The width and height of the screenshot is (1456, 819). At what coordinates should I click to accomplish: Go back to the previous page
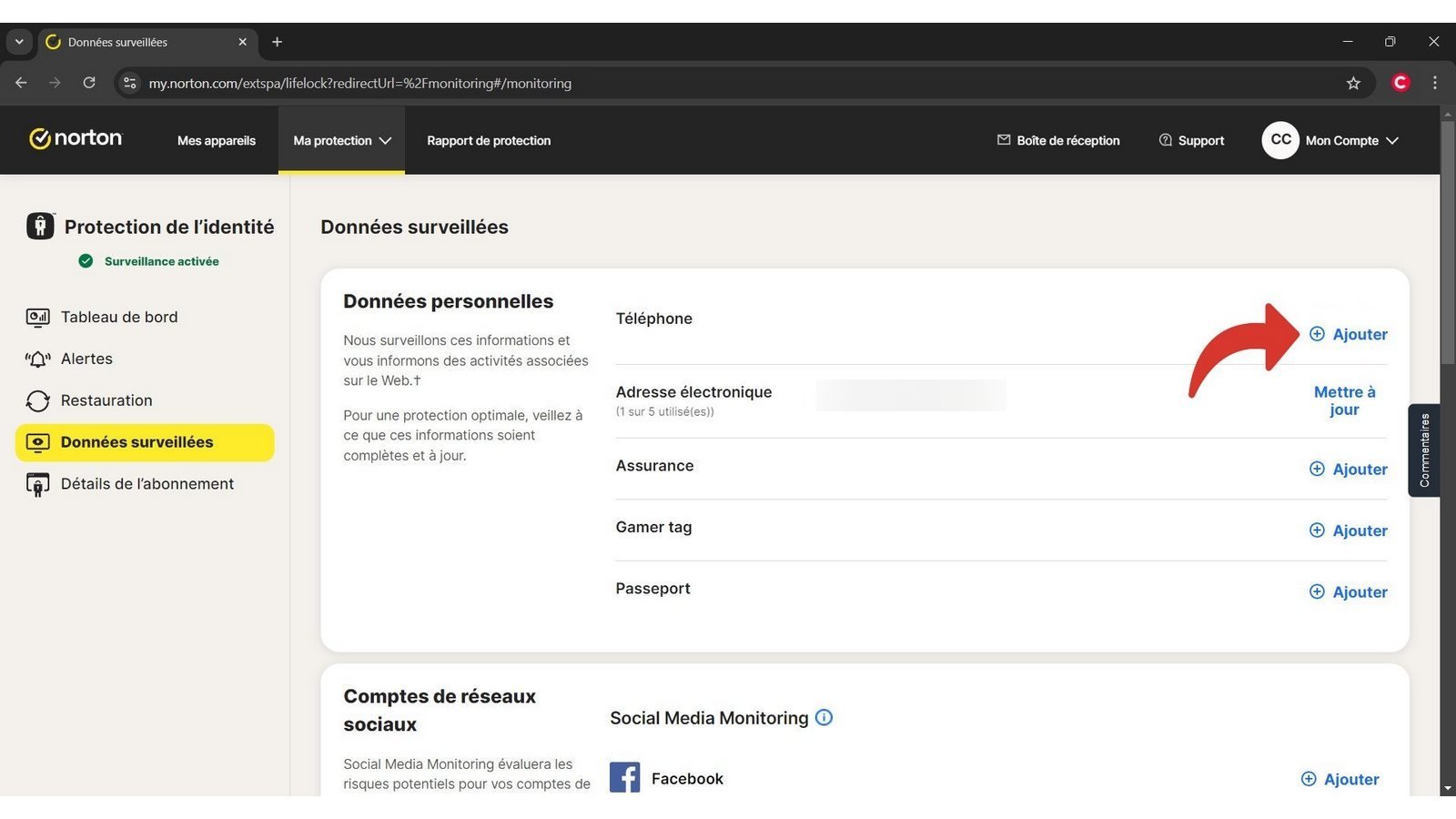[x=21, y=83]
